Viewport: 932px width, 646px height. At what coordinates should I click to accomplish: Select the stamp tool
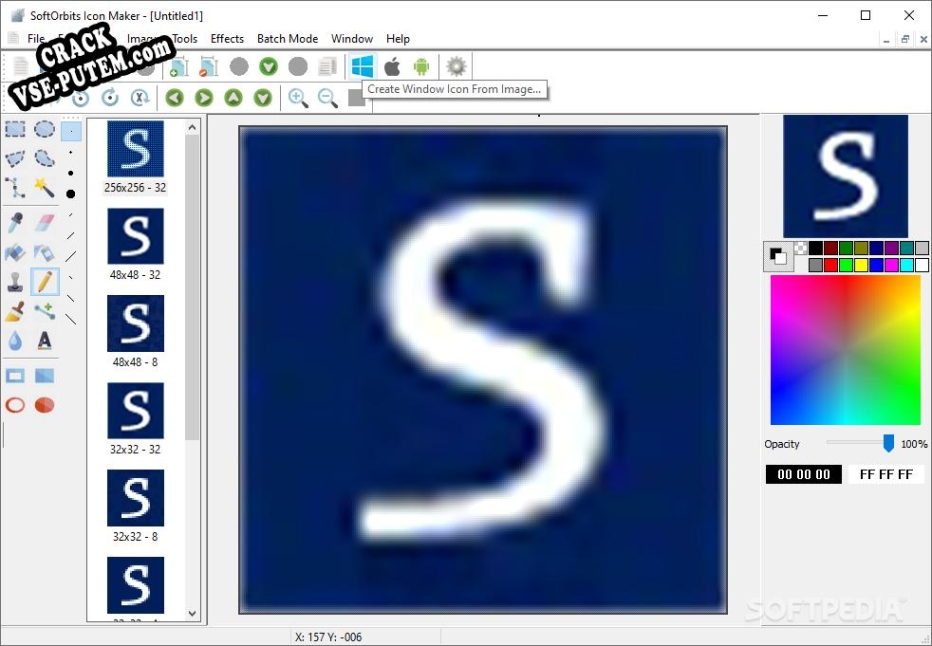pos(15,282)
